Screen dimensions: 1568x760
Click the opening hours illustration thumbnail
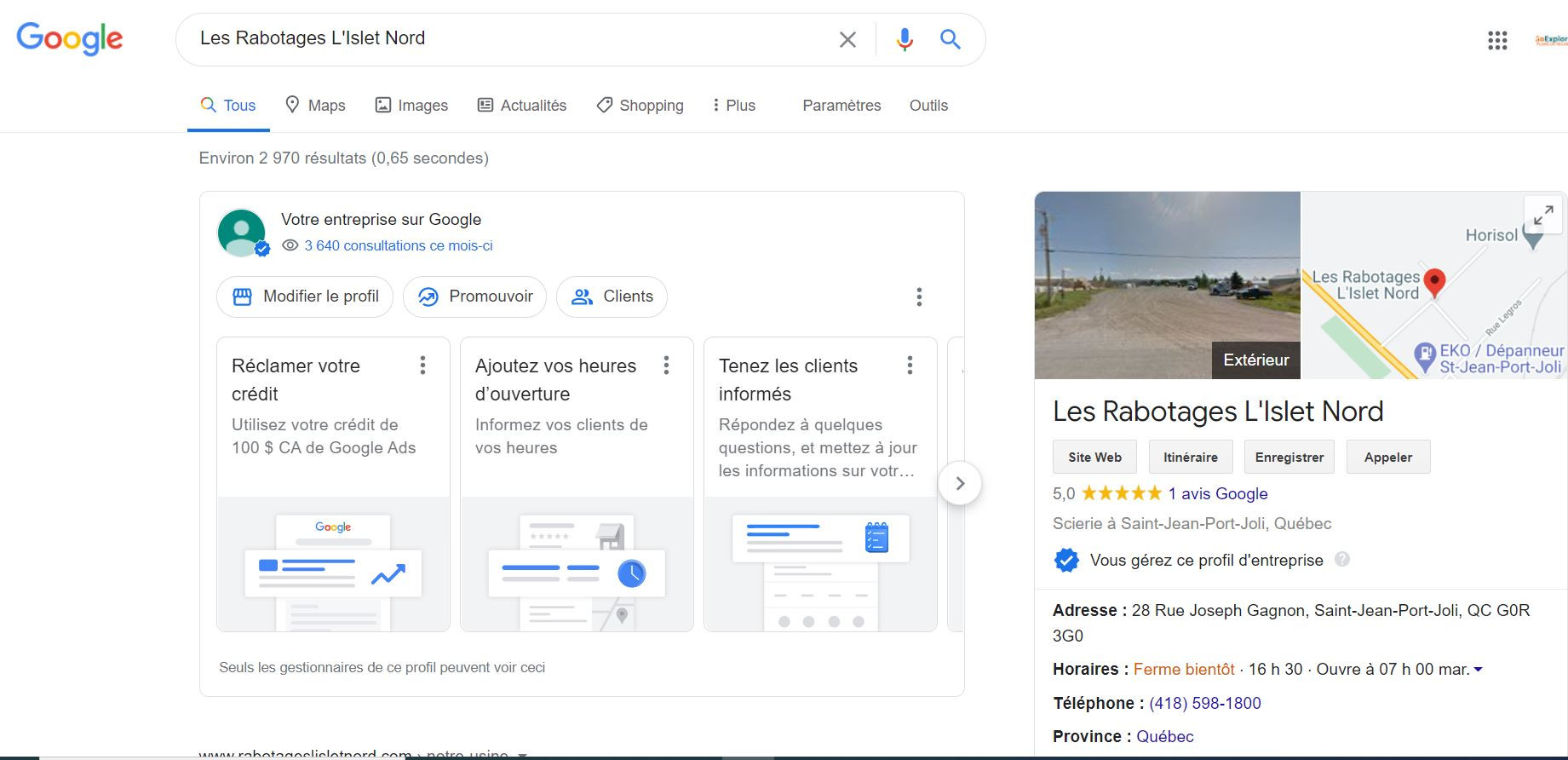pos(577,564)
